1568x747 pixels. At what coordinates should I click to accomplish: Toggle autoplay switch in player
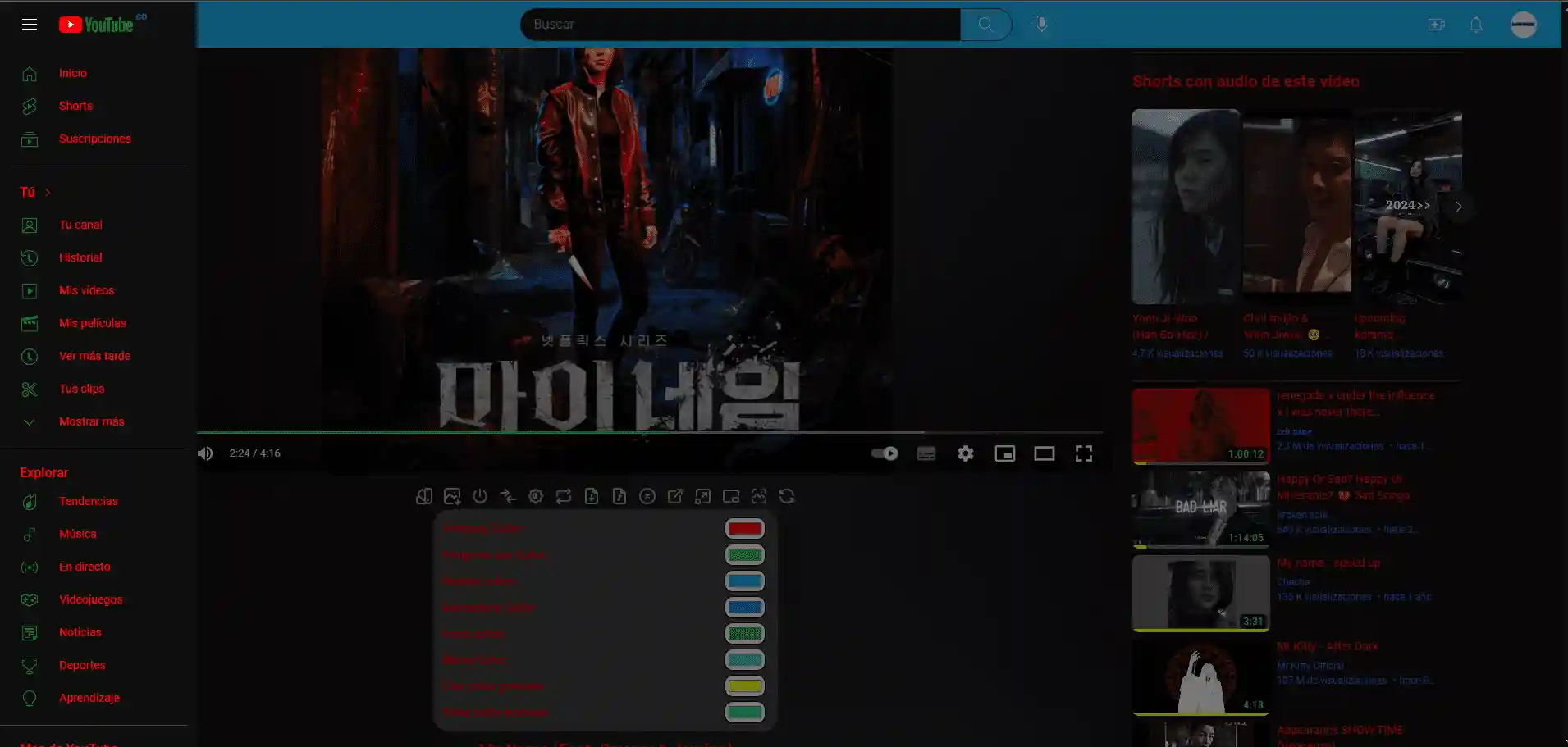(885, 453)
